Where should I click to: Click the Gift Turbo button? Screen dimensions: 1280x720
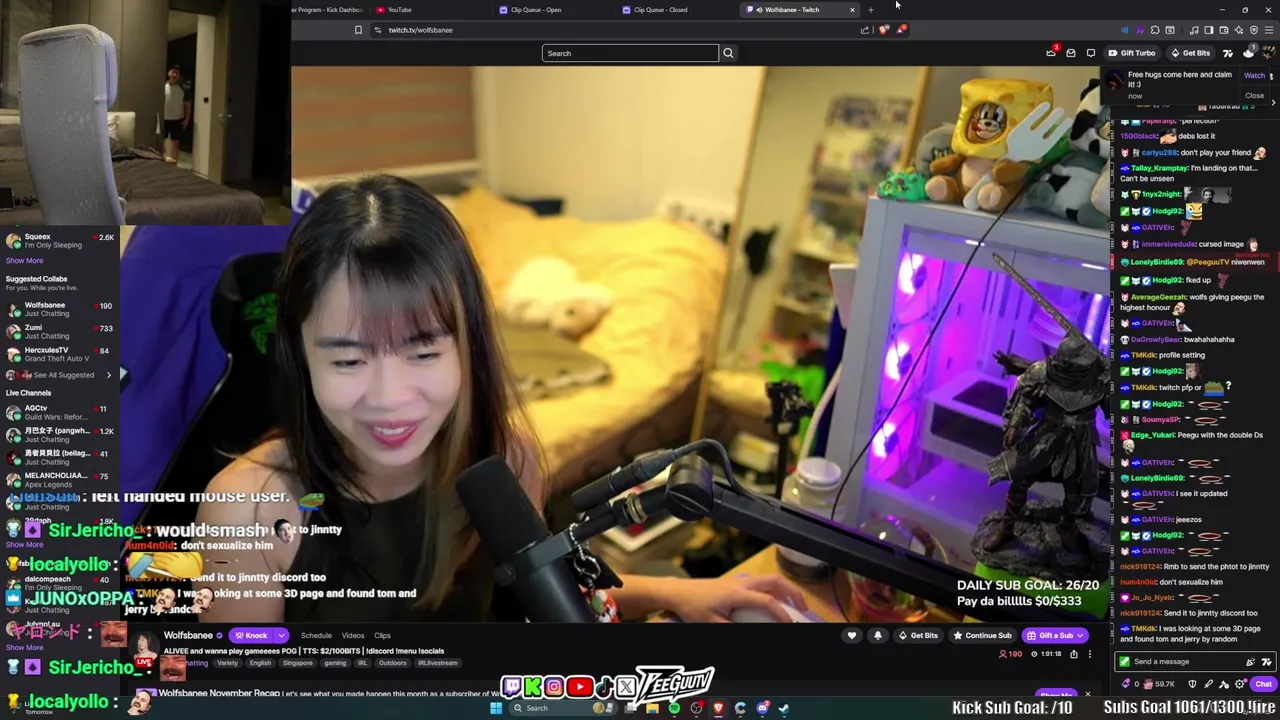(x=1132, y=53)
